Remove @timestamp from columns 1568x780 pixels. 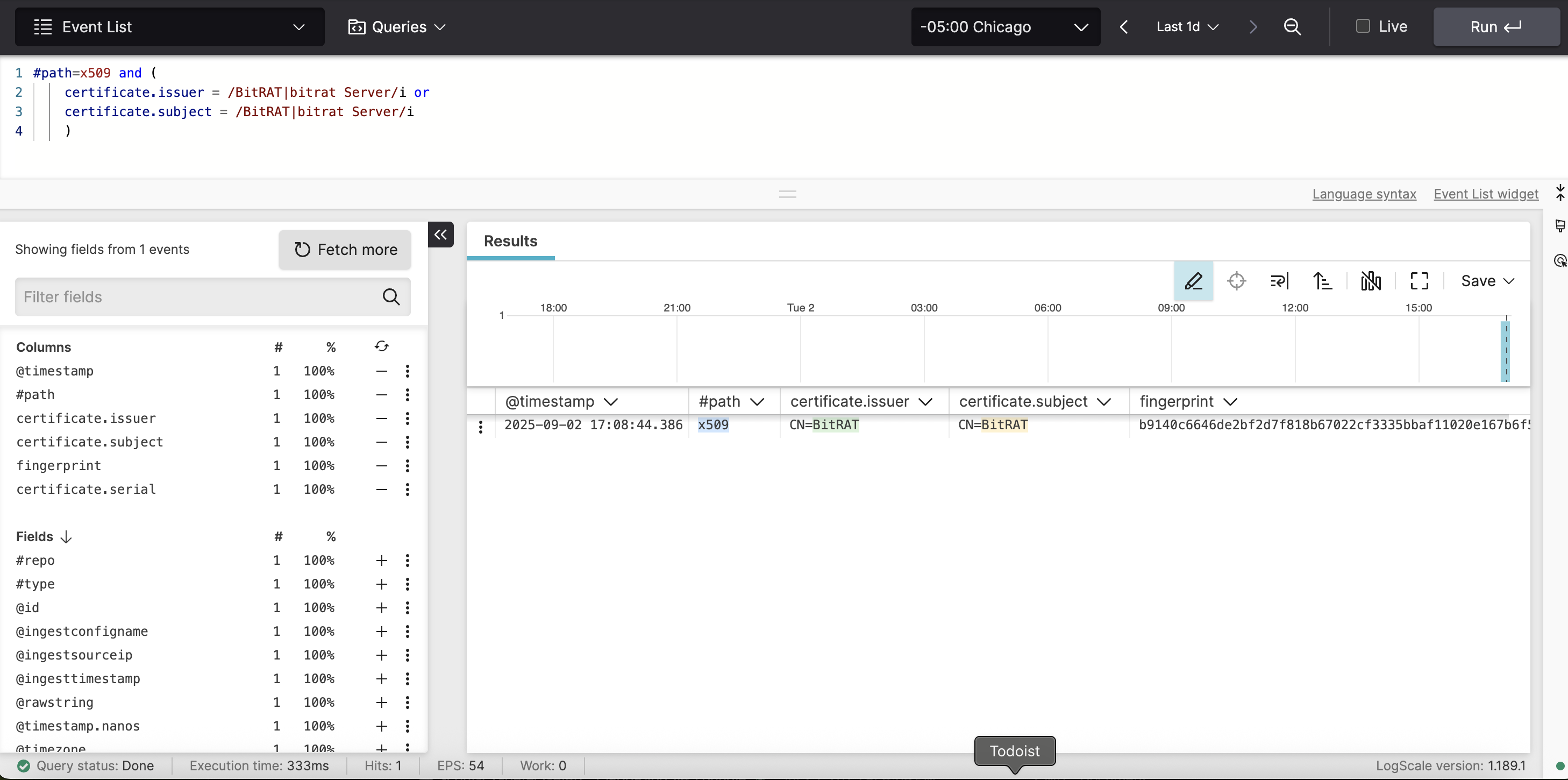(382, 371)
